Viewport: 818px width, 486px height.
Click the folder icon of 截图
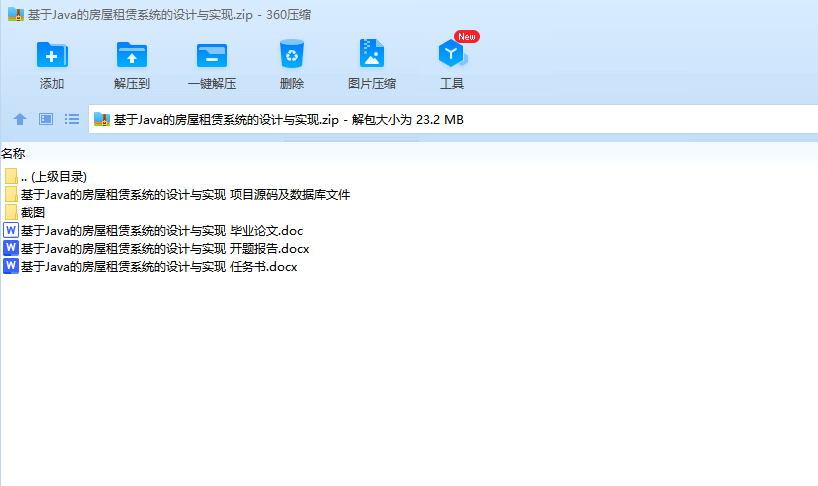click(x=11, y=212)
